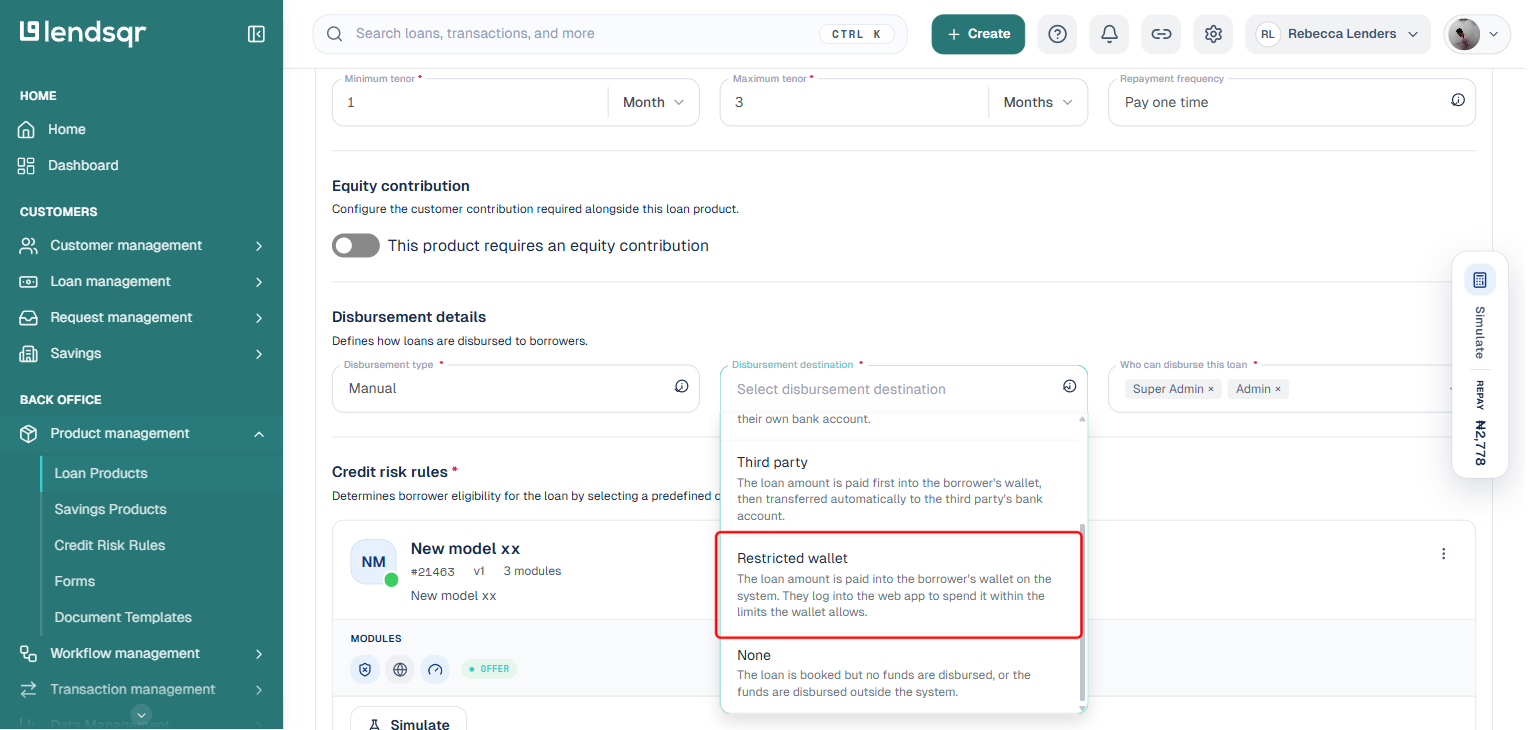1535x730 pixels.
Task: Click the dropdown list scrollbar
Action: pyautogui.click(x=1081, y=610)
